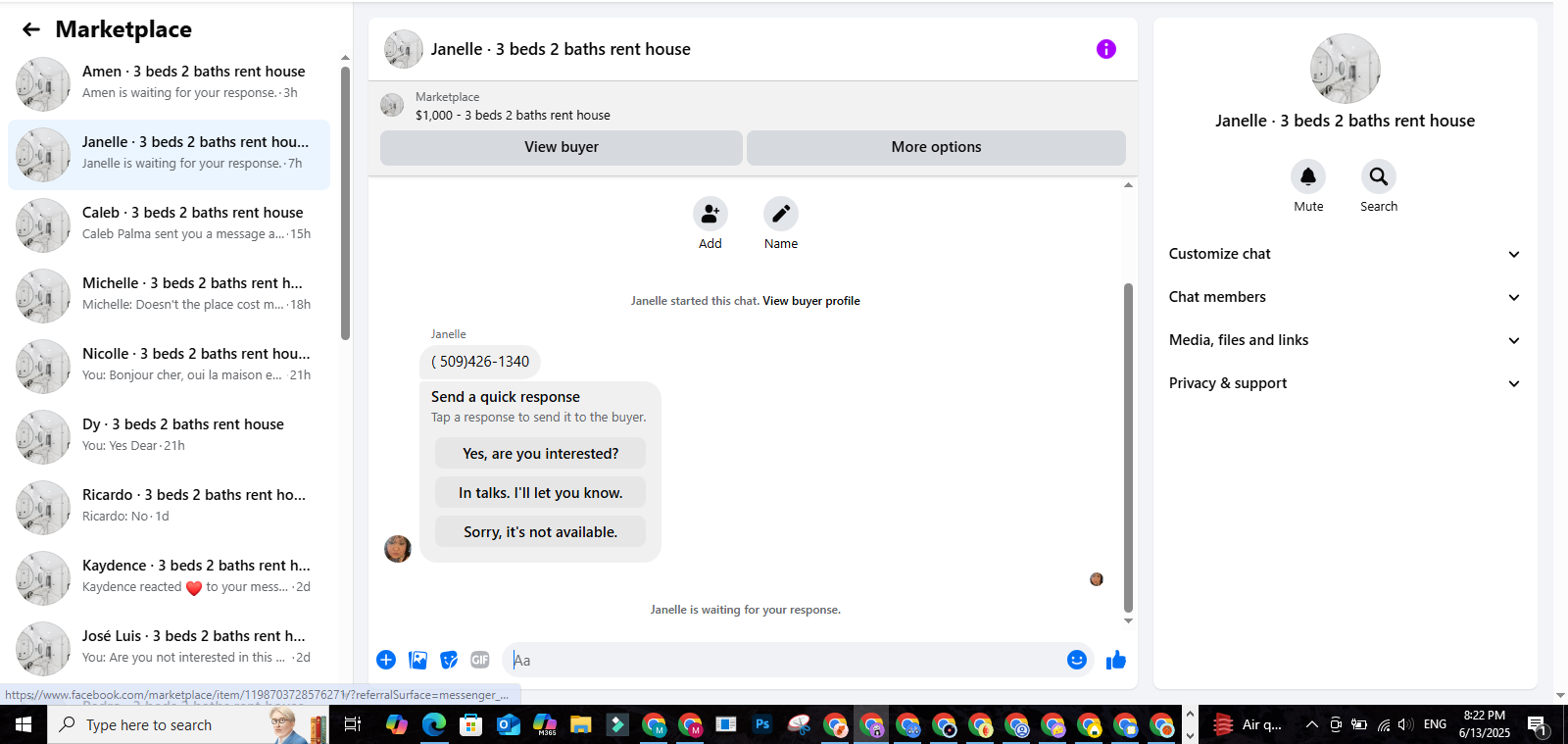
Task: Click ENG language indicator in tray
Action: pos(1435,724)
